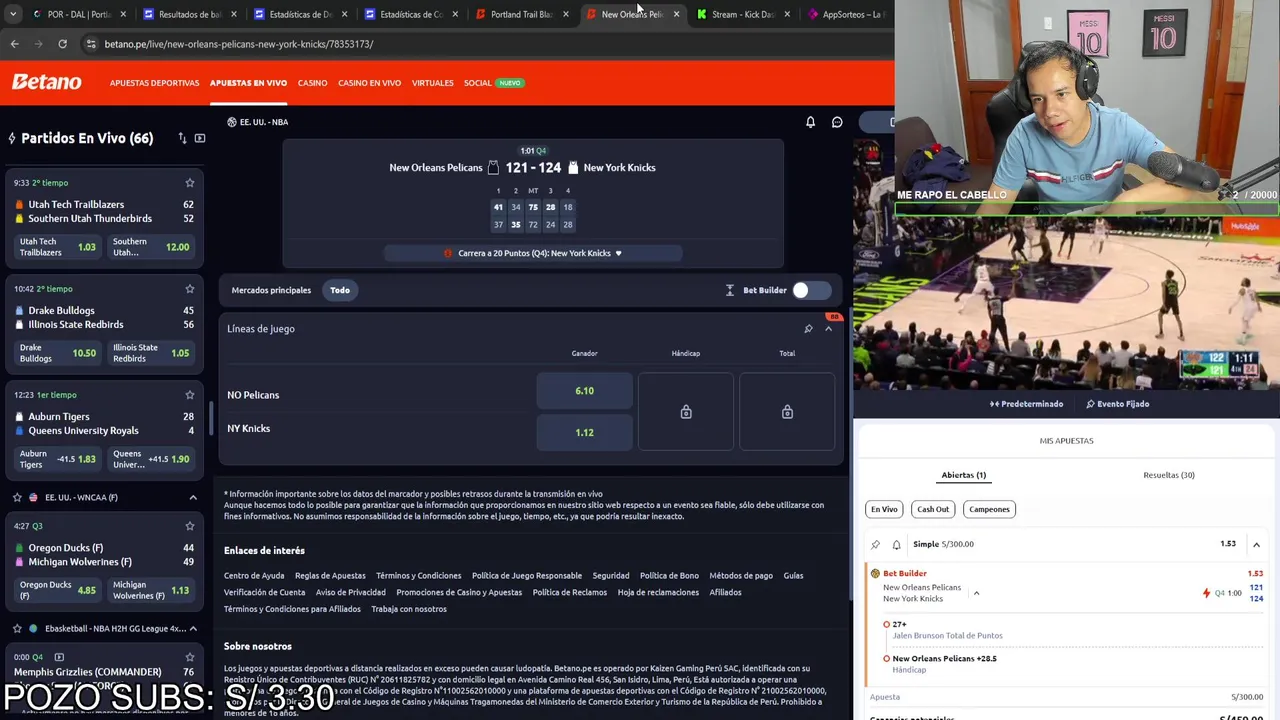The height and width of the screenshot is (720, 1280).
Task: Star the EE. UU. - WNCAA league
Action: [17, 497]
